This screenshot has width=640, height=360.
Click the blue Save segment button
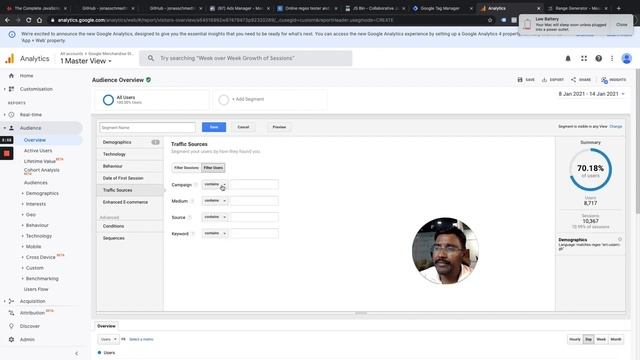(x=214, y=127)
